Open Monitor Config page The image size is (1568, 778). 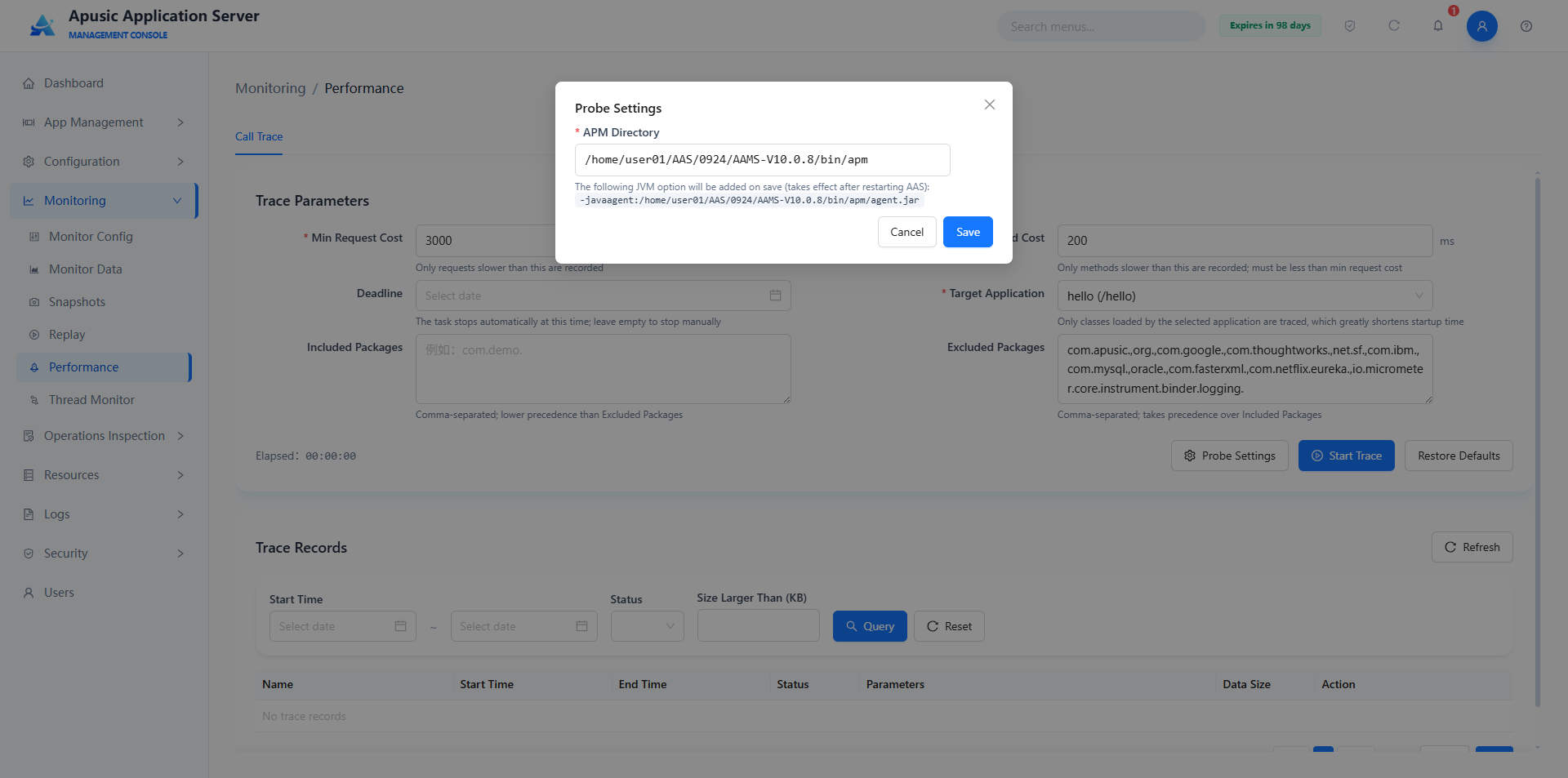[x=104, y=237]
